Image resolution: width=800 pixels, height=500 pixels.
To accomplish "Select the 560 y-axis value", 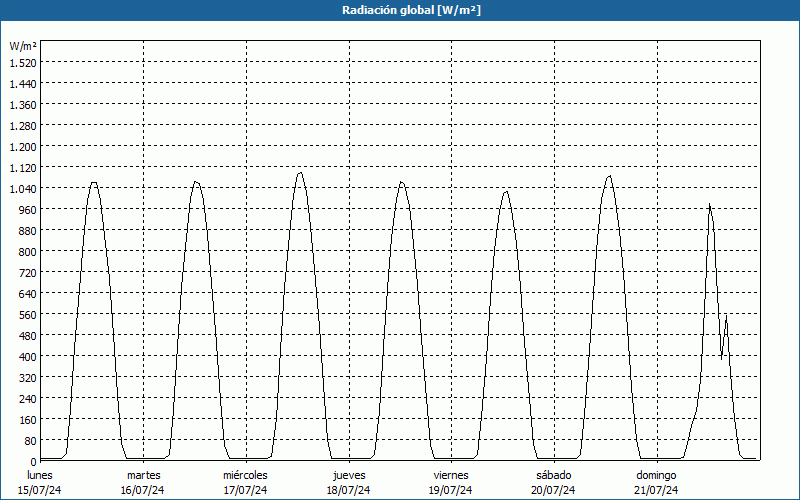I will click(29, 315).
